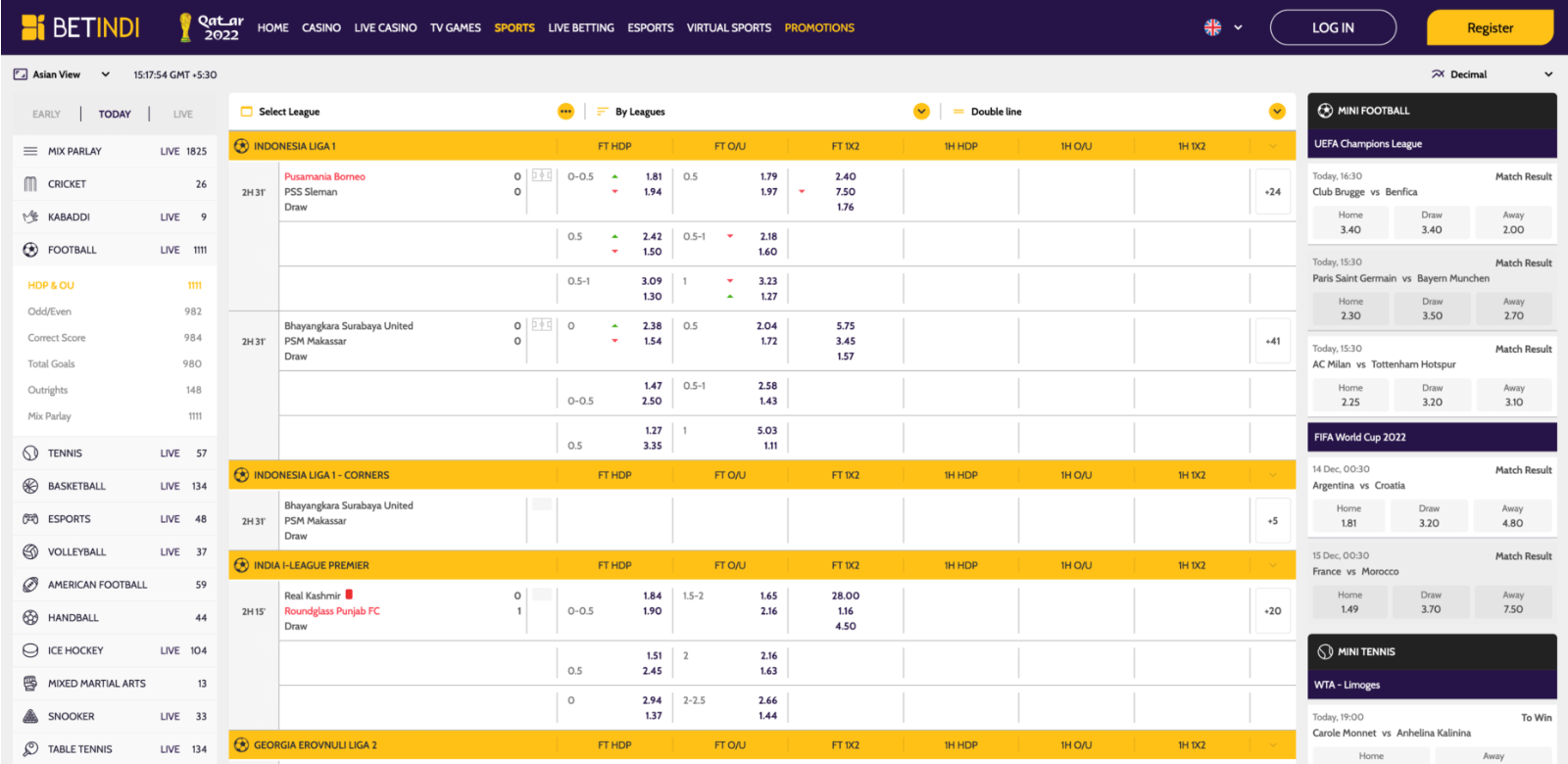Click the Select League more-options icon
Screen dimensions: 1568x764
[x=565, y=112]
